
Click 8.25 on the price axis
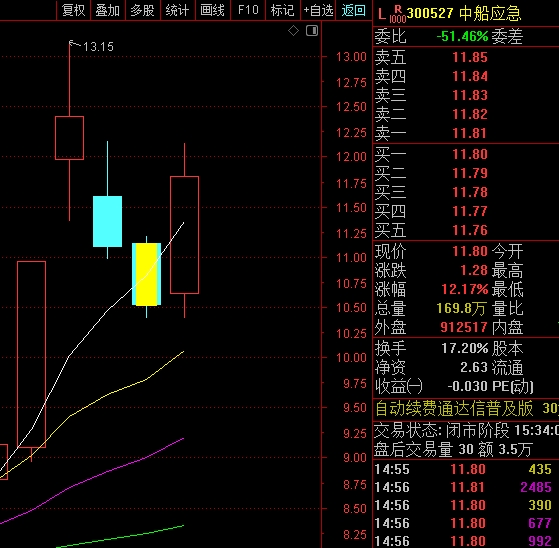[355, 534]
